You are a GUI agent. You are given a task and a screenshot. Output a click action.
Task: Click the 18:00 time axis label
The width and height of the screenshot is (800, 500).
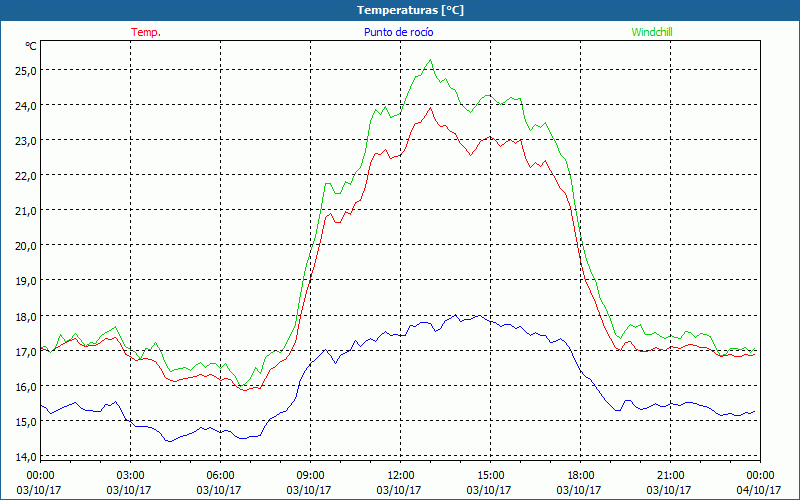click(x=580, y=476)
